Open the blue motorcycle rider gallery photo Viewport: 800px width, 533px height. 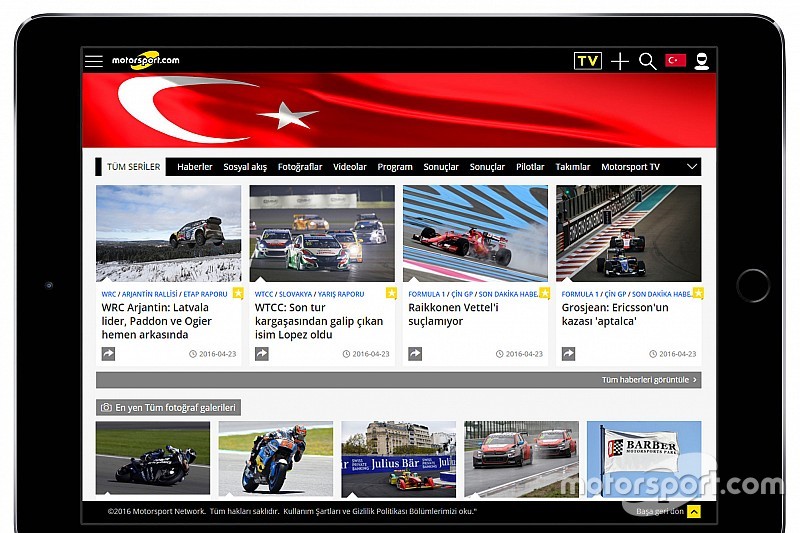click(x=276, y=459)
